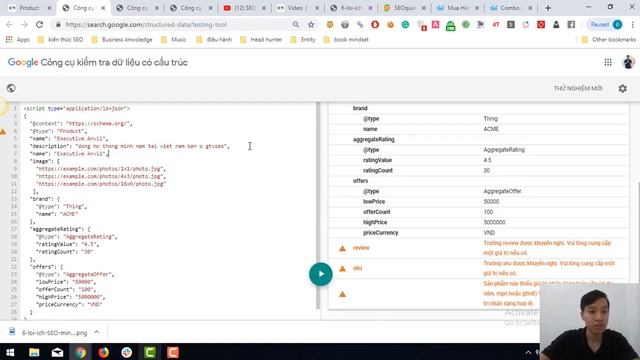Click the lowPrice line in the code editor
640x360 pixels.
(66, 282)
